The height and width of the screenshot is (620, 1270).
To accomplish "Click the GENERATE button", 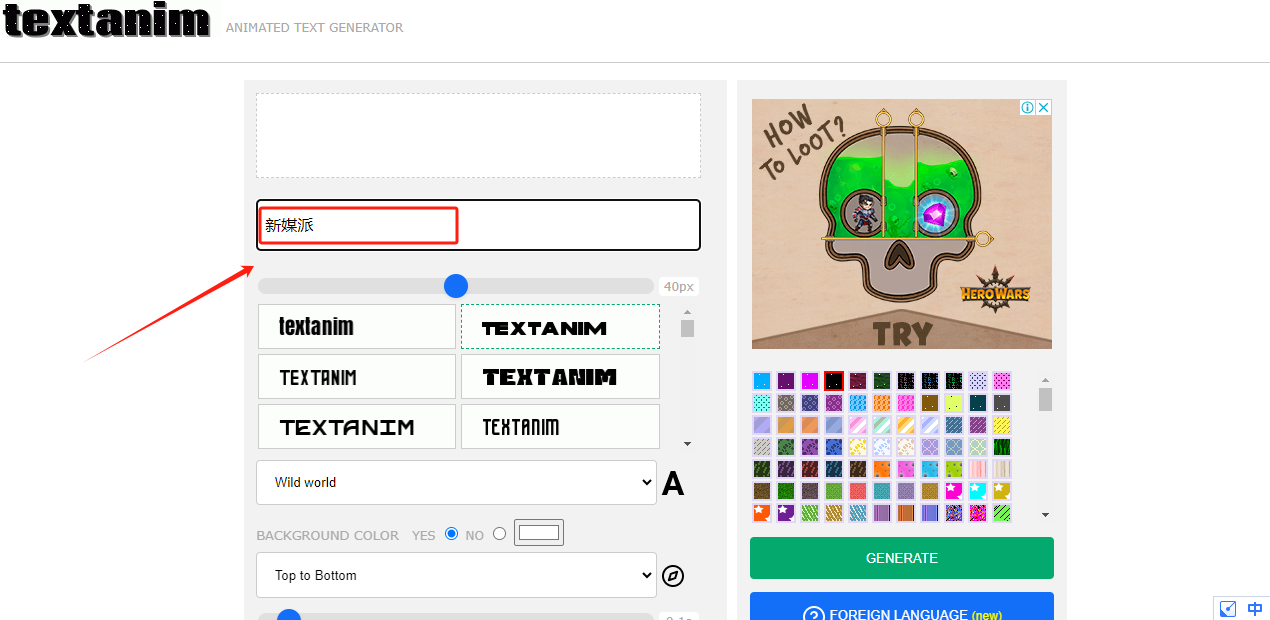I will [902, 558].
